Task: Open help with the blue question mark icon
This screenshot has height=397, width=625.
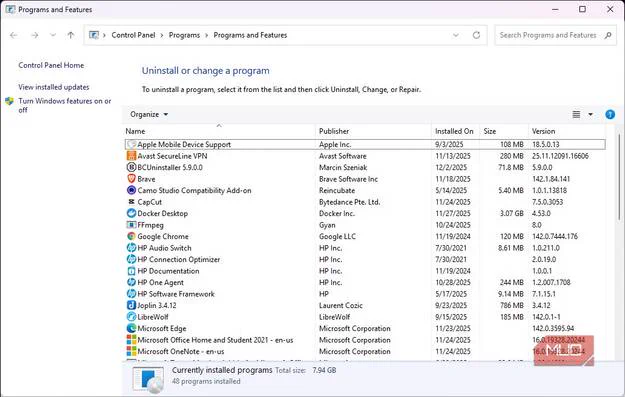Action: tap(610, 114)
